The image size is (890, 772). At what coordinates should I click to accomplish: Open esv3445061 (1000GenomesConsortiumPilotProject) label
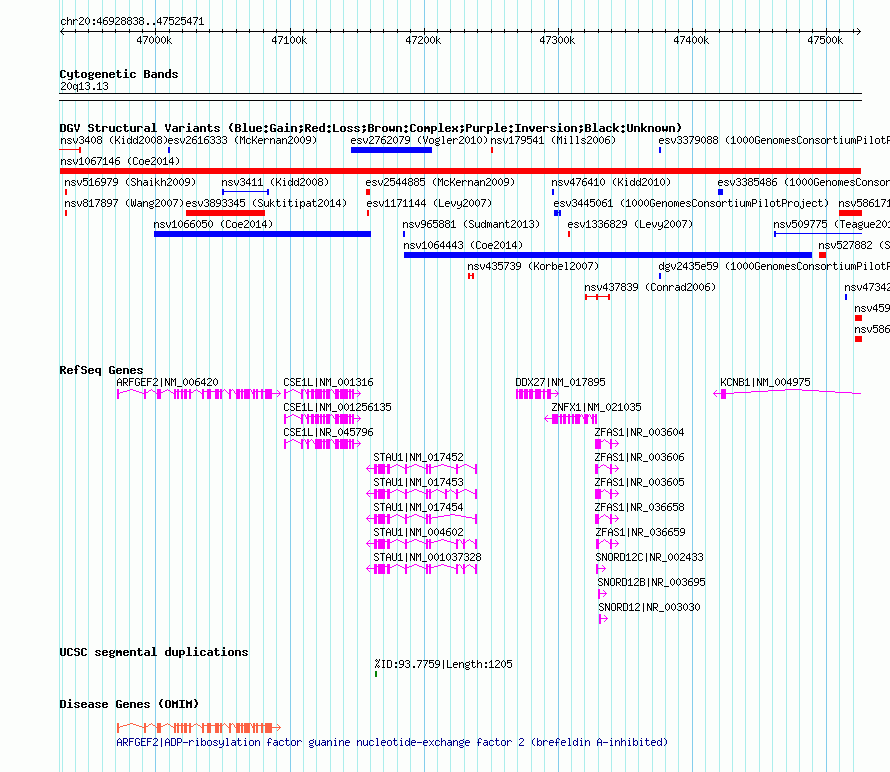(x=691, y=203)
